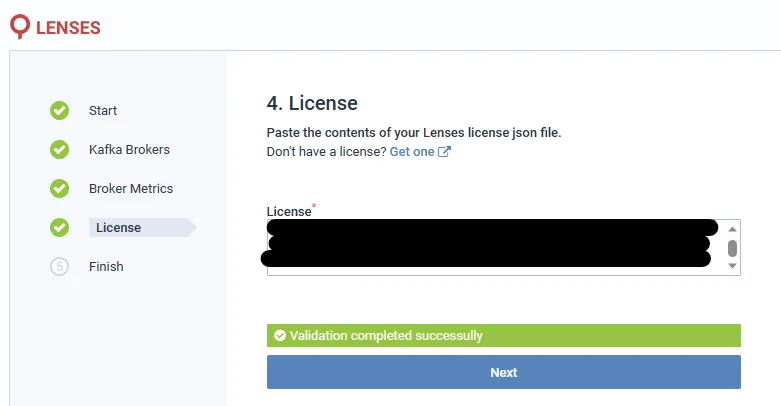
Task: Open the Broker Metrics step
Action: coord(131,188)
